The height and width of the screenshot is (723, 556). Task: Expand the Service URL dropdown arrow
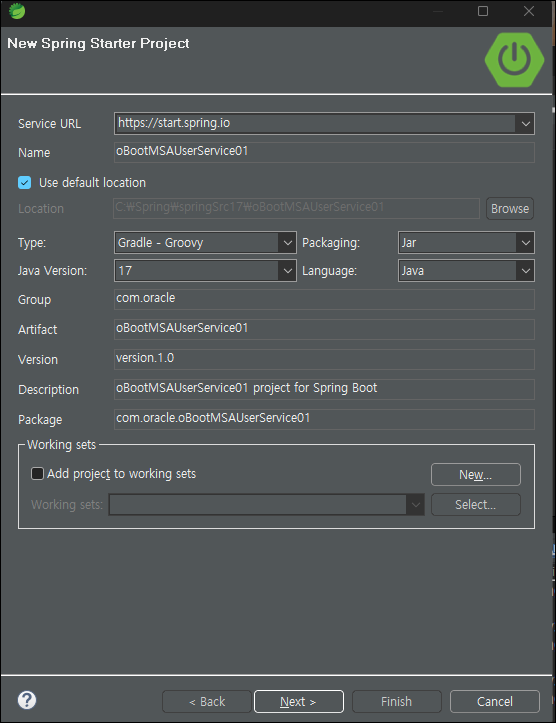(x=525, y=124)
